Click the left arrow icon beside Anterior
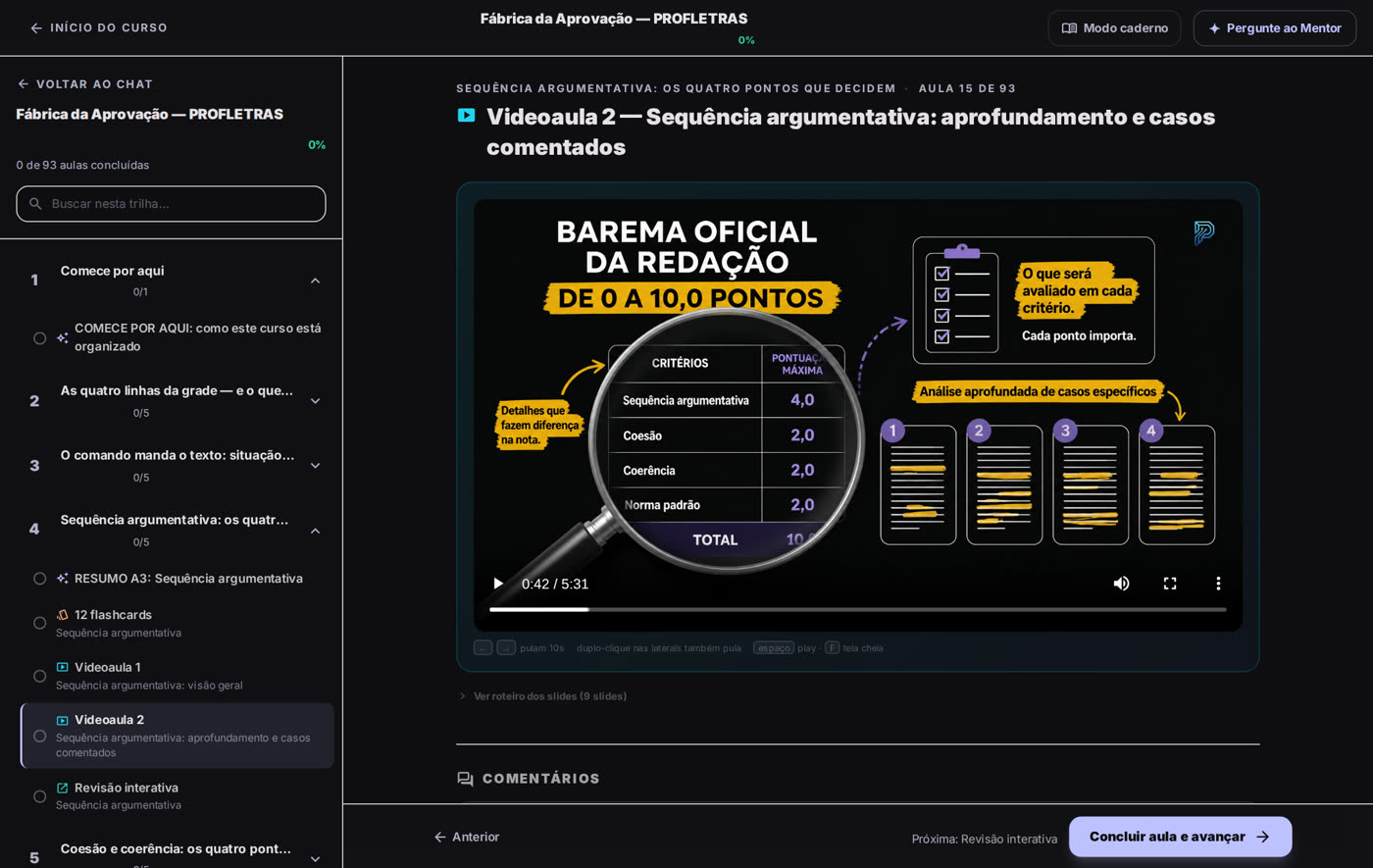1373x868 pixels. pyautogui.click(x=440, y=837)
